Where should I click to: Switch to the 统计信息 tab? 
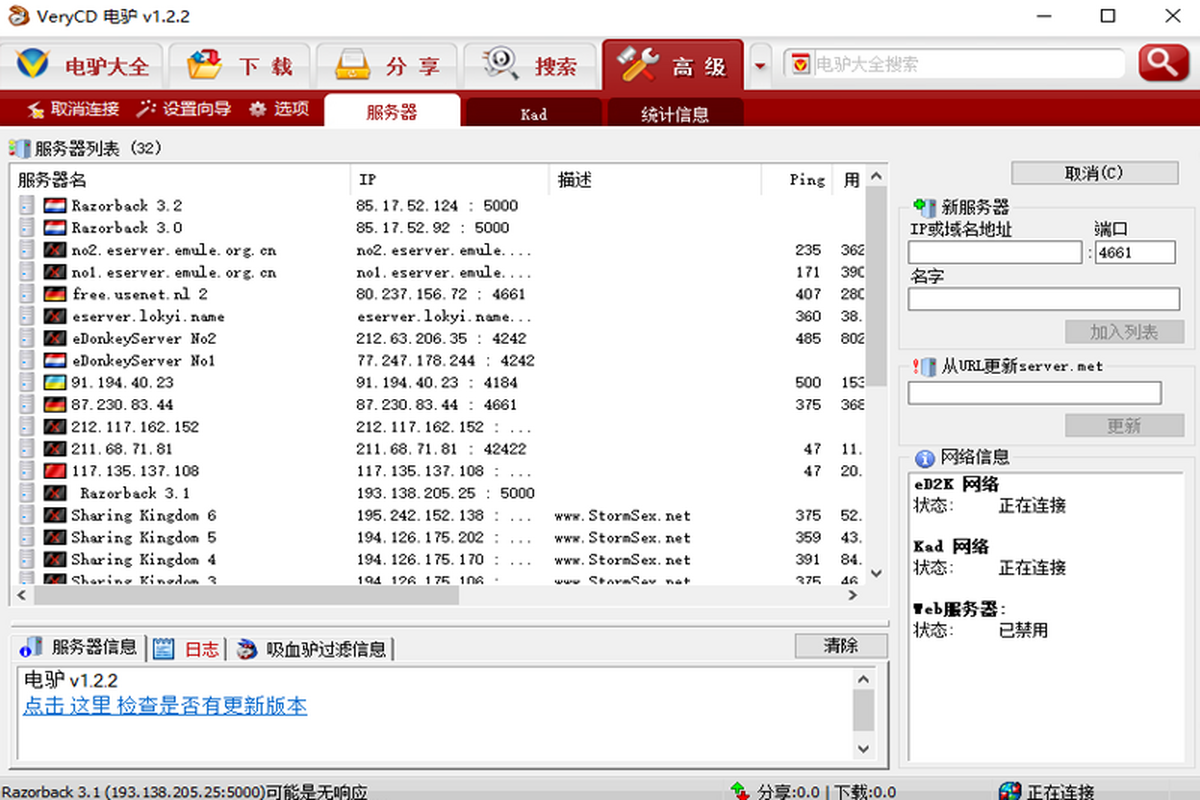[675, 114]
